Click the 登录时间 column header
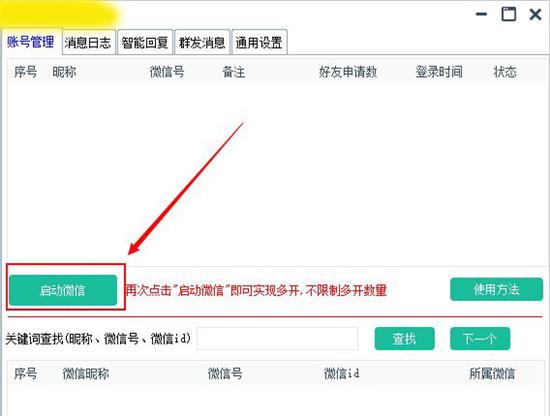 439,72
